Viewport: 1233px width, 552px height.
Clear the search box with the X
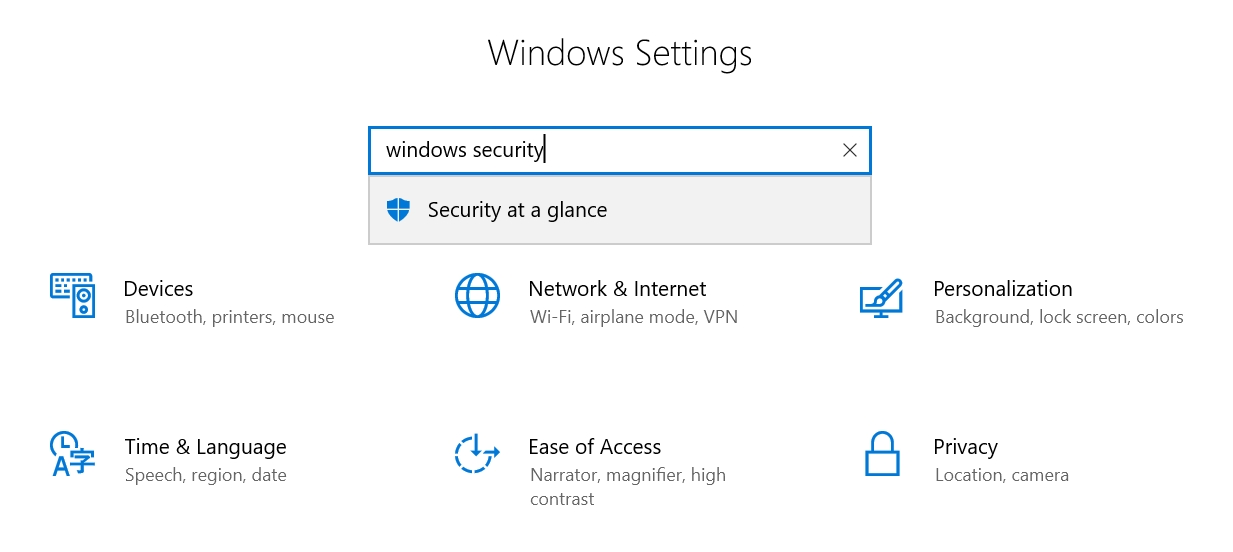point(850,150)
